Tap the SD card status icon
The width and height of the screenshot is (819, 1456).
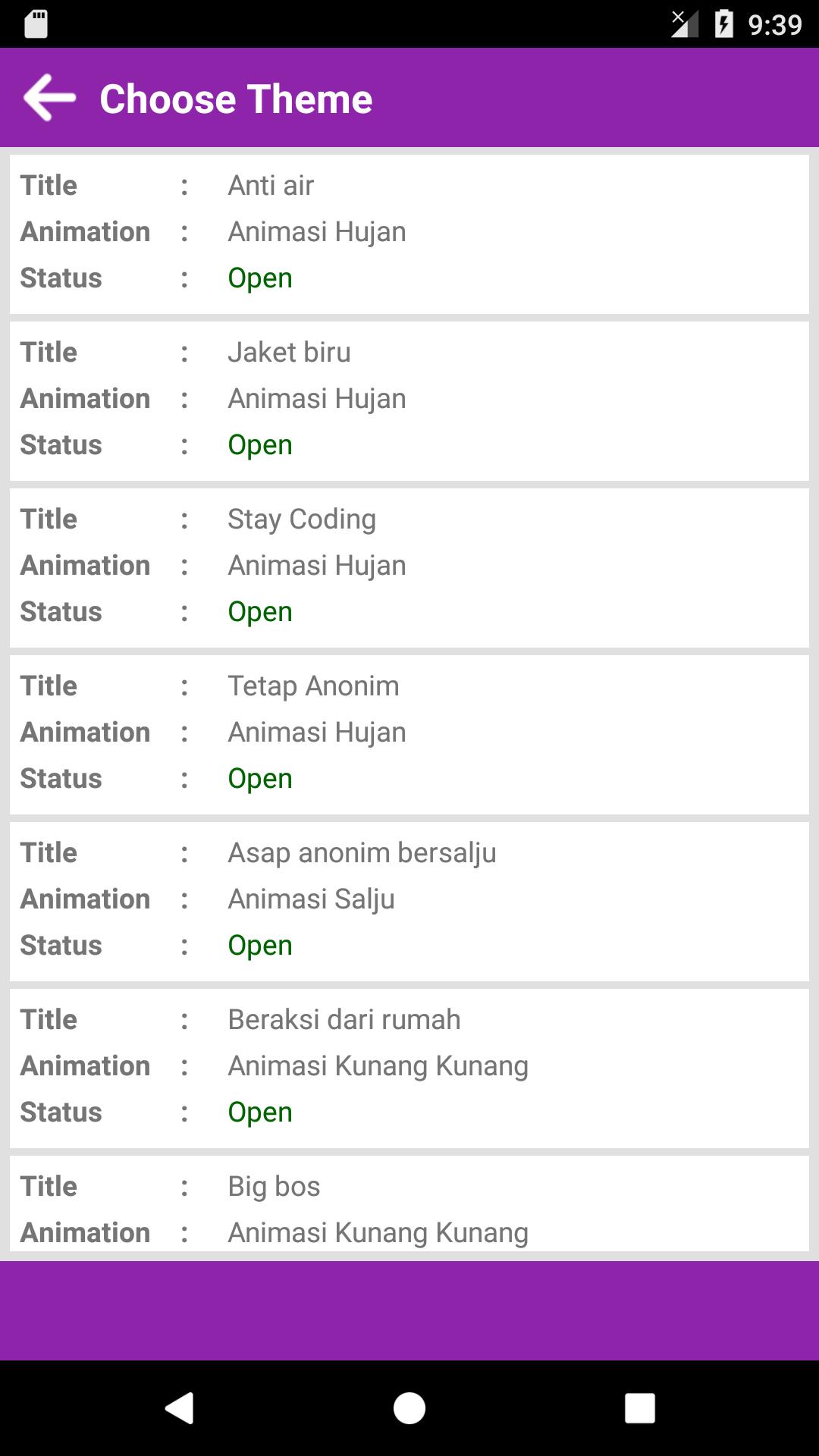[36, 24]
